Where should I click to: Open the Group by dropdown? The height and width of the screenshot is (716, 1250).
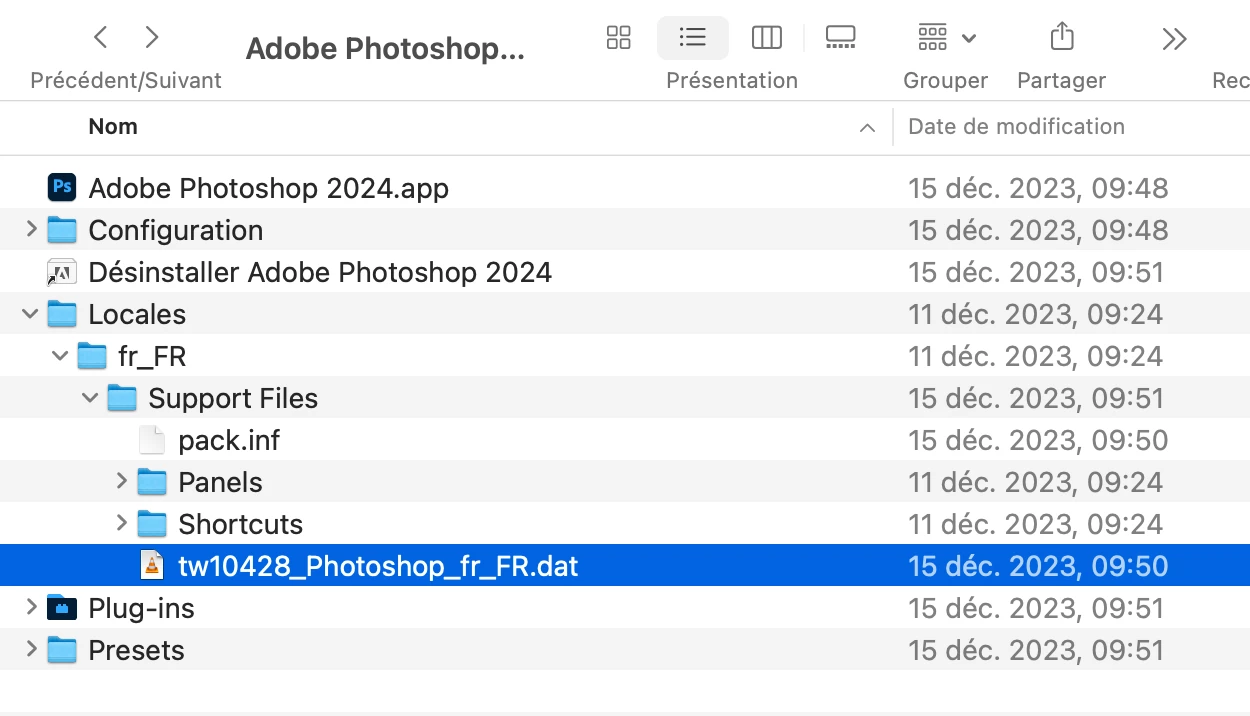click(945, 38)
